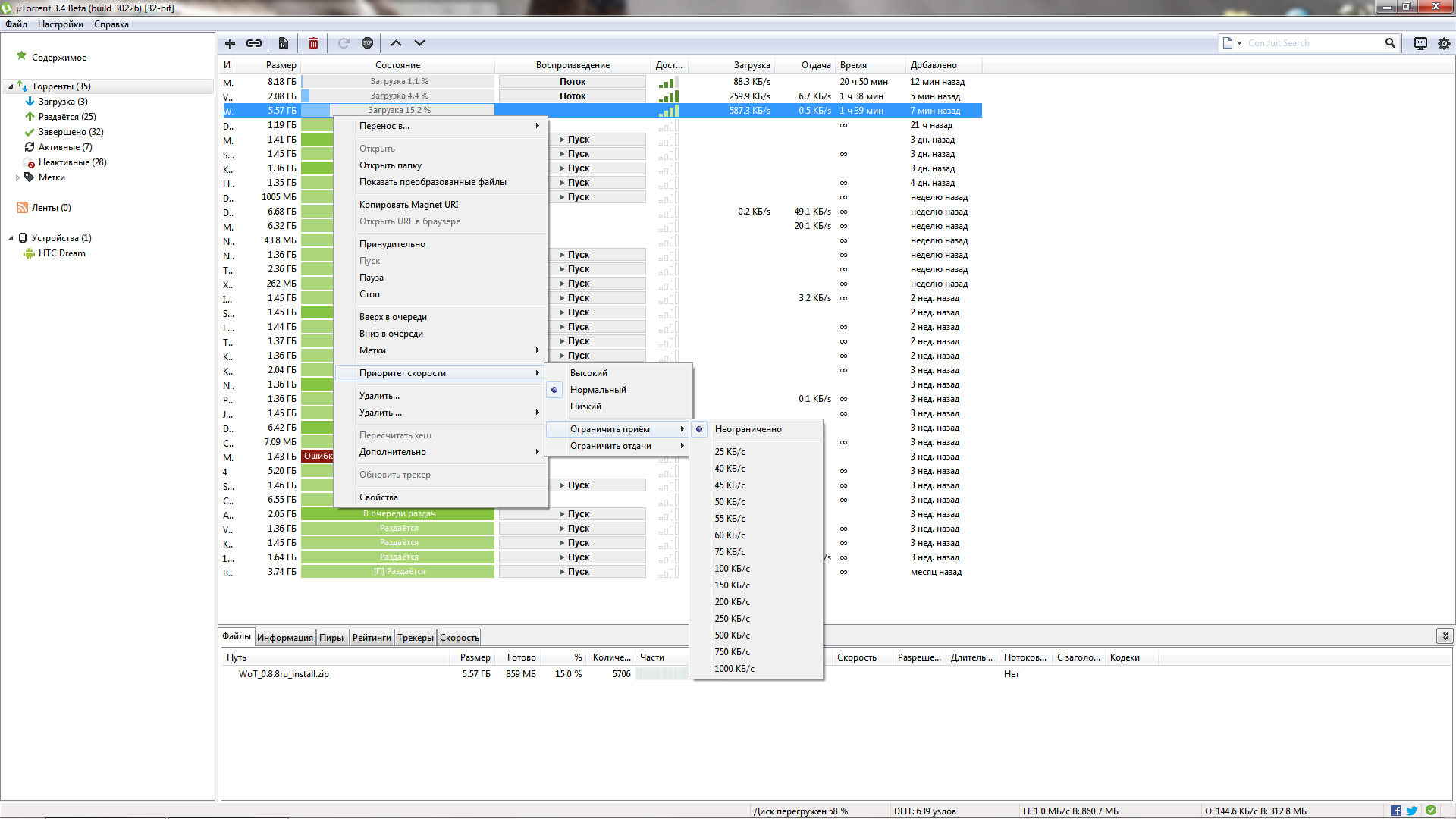Click the Add Torrent plus icon
Screen dimensions: 1456x819
[231, 43]
